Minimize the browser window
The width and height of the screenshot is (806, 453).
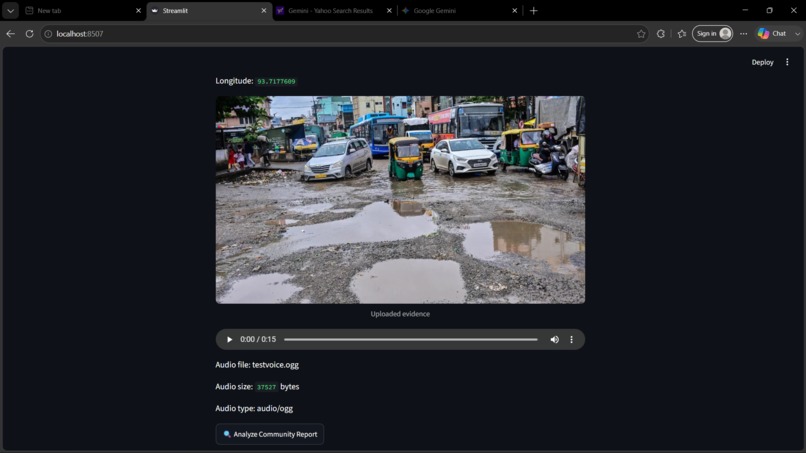pyautogui.click(x=745, y=10)
